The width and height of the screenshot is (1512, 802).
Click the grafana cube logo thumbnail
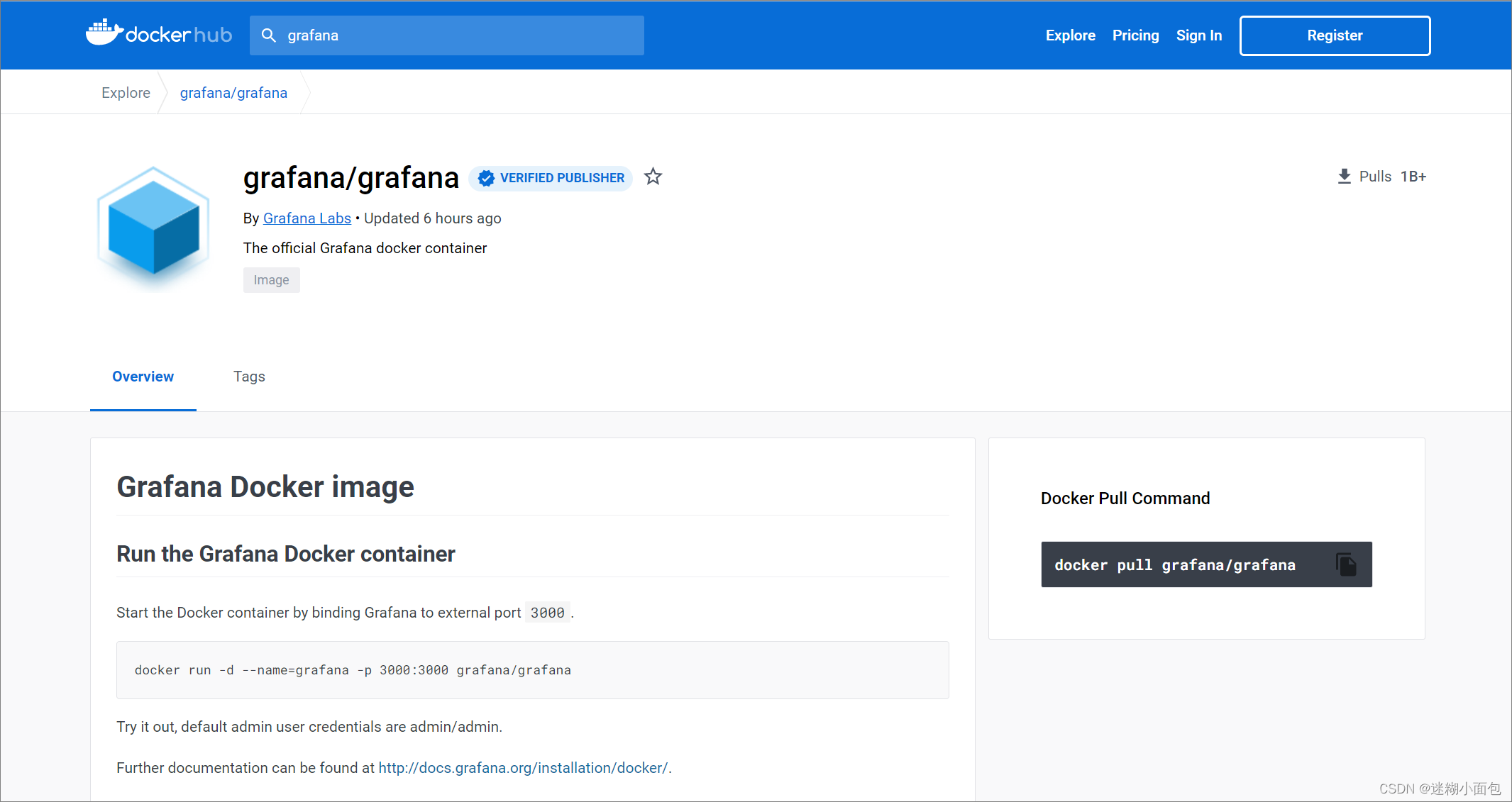(156, 230)
